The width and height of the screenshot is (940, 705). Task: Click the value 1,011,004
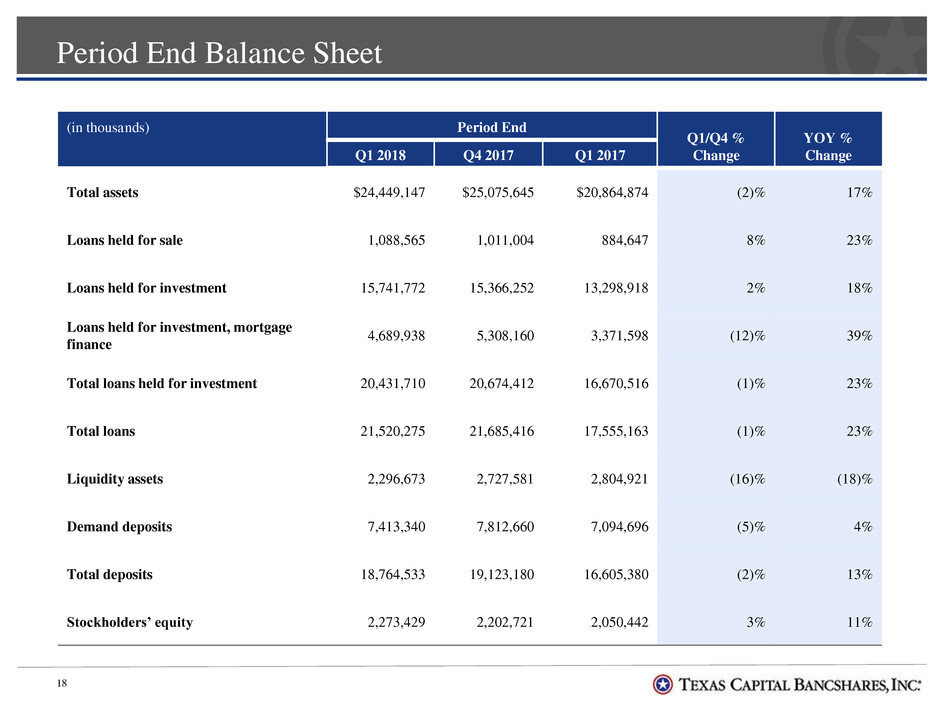(x=505, y=240)
